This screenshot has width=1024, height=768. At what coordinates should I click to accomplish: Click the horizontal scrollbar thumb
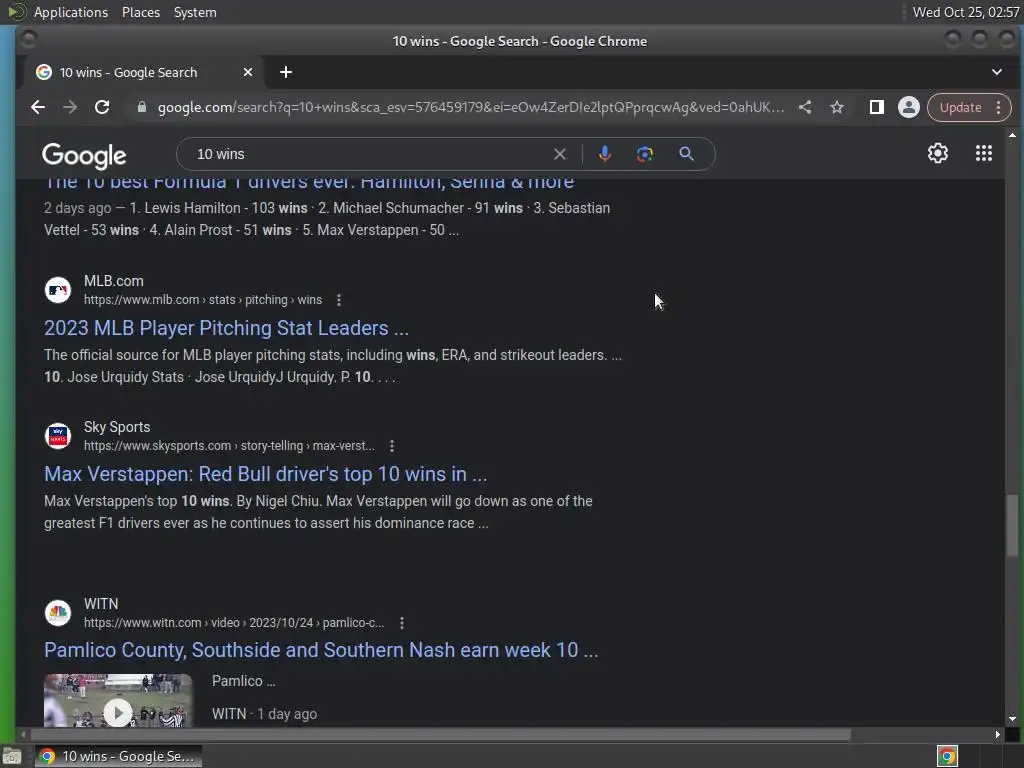(x=439, y=735)
